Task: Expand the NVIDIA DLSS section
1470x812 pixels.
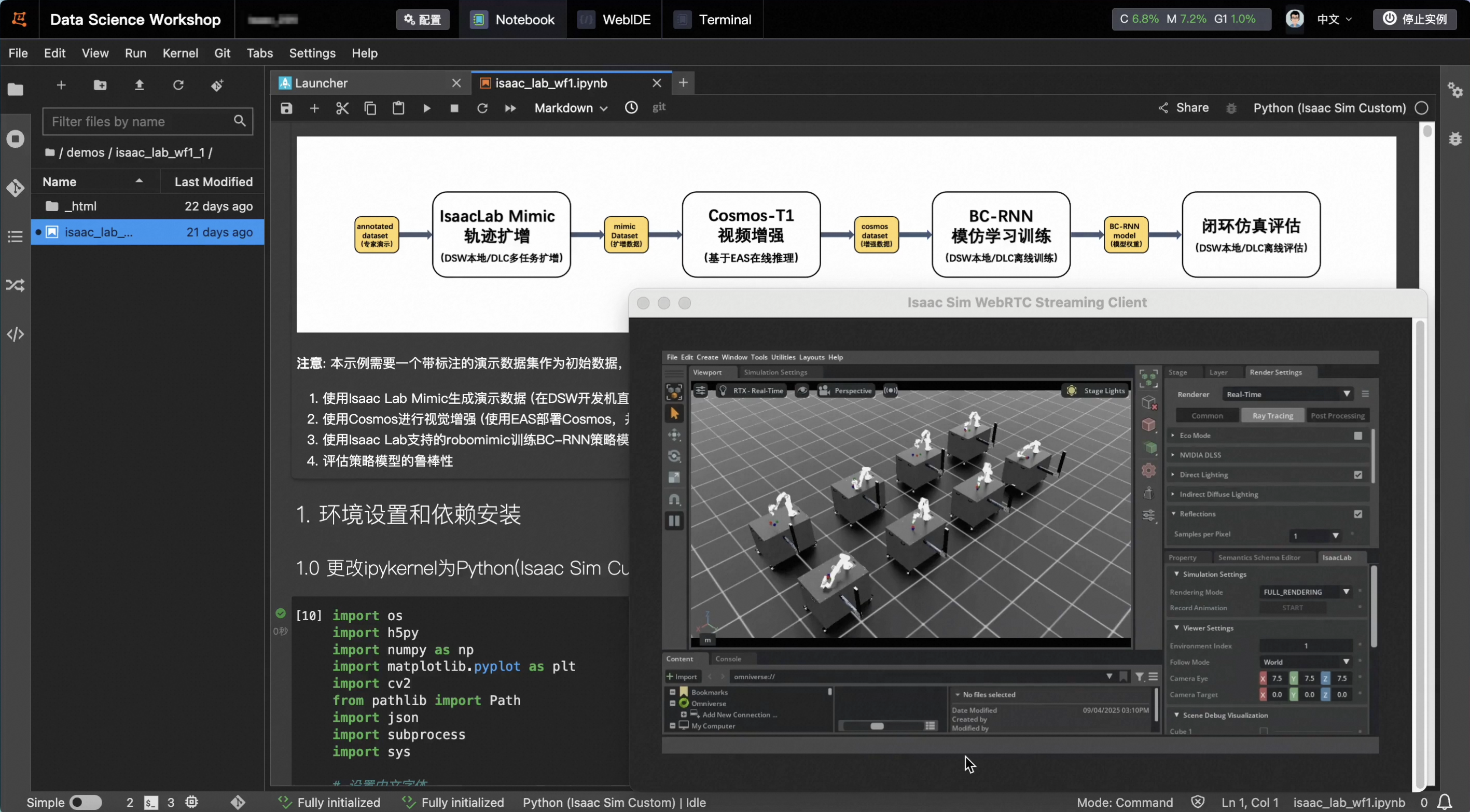Action: (x=1200, y=455)
